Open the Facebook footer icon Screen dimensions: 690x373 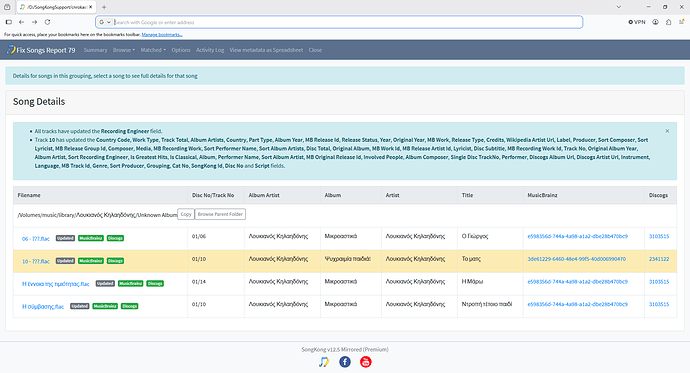point(345,362)
